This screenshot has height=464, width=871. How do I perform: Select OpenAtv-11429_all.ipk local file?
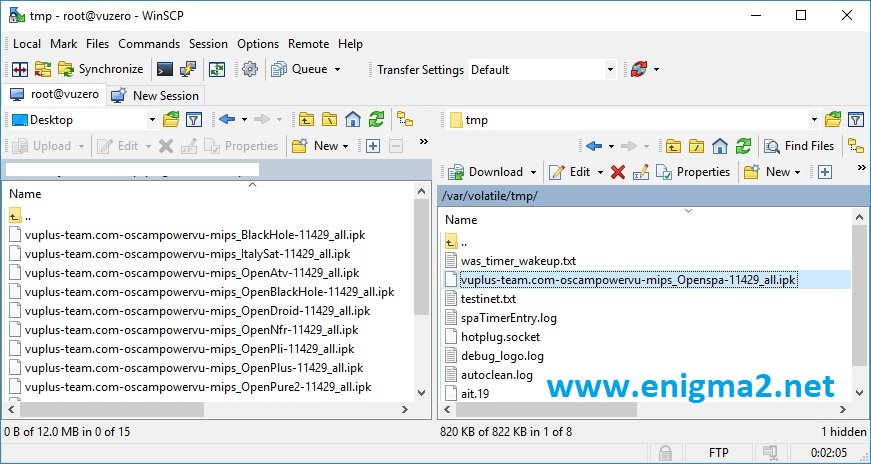pos(192,273)
